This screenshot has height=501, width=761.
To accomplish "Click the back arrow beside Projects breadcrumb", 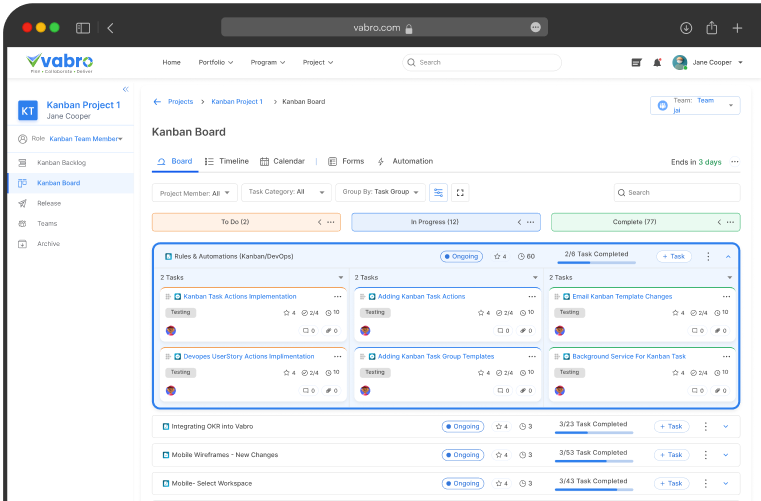I will click(x=157, y=101).
